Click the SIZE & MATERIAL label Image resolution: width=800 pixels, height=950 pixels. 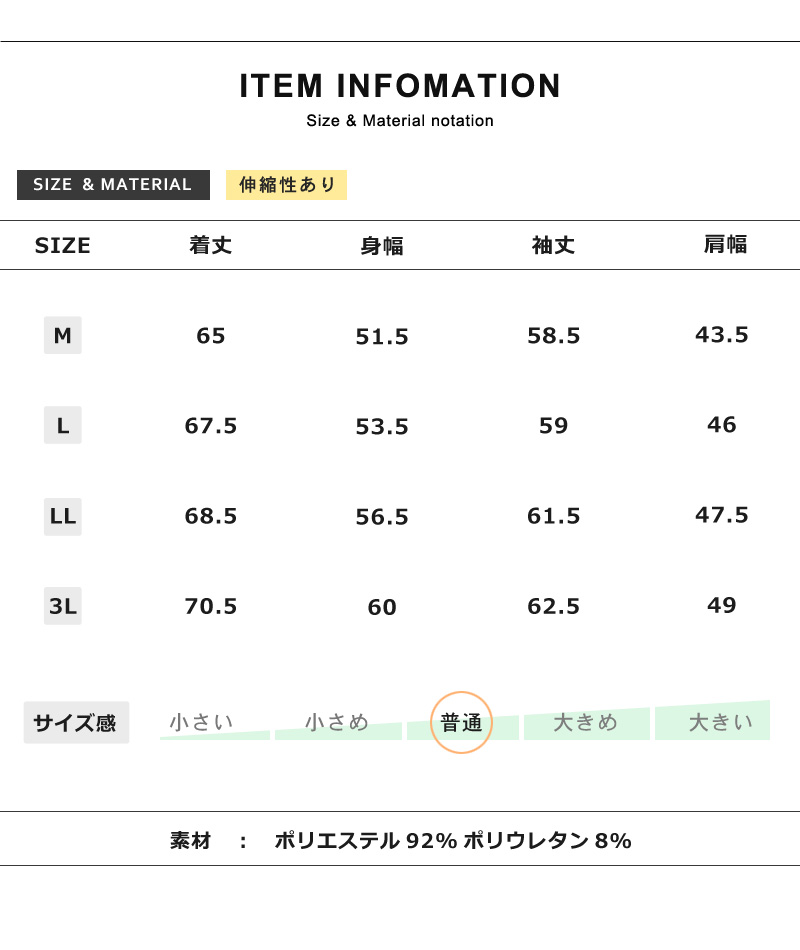click(113, 185)
